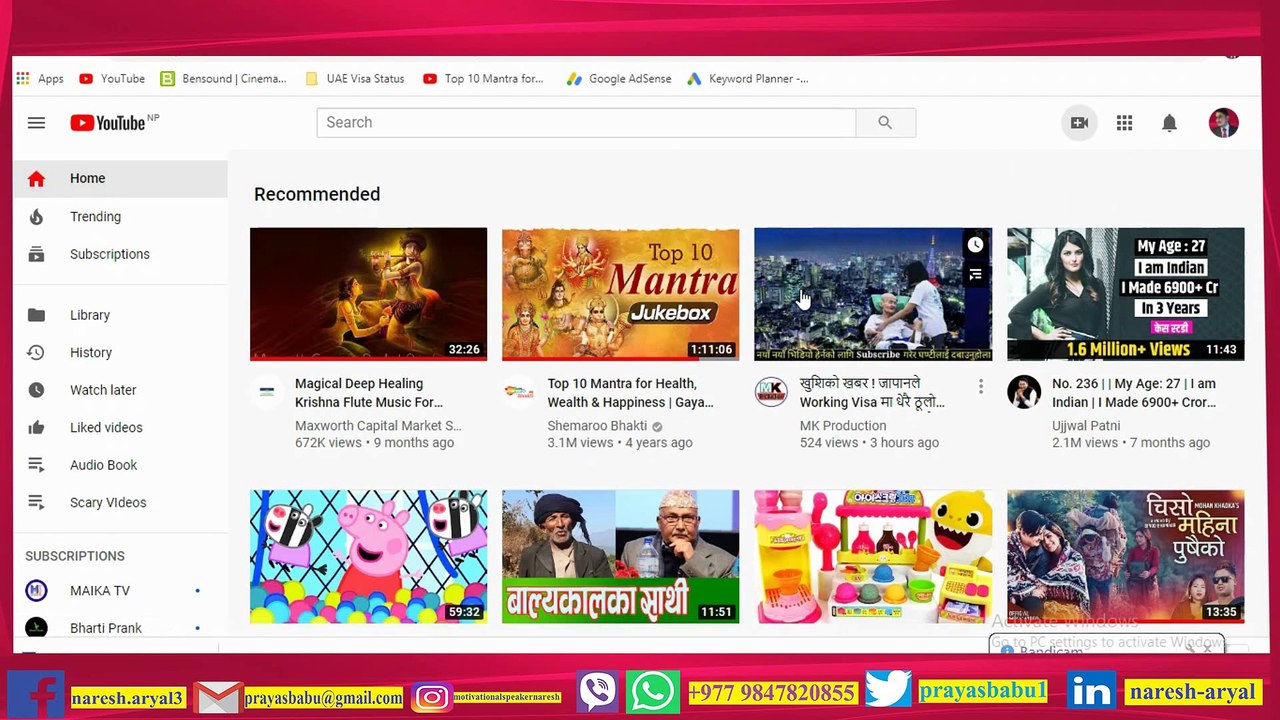This screenshot has height=720, width=1280.
Task: Open the YouTube apps grid icon
Action: click(x=1124, y=123)
